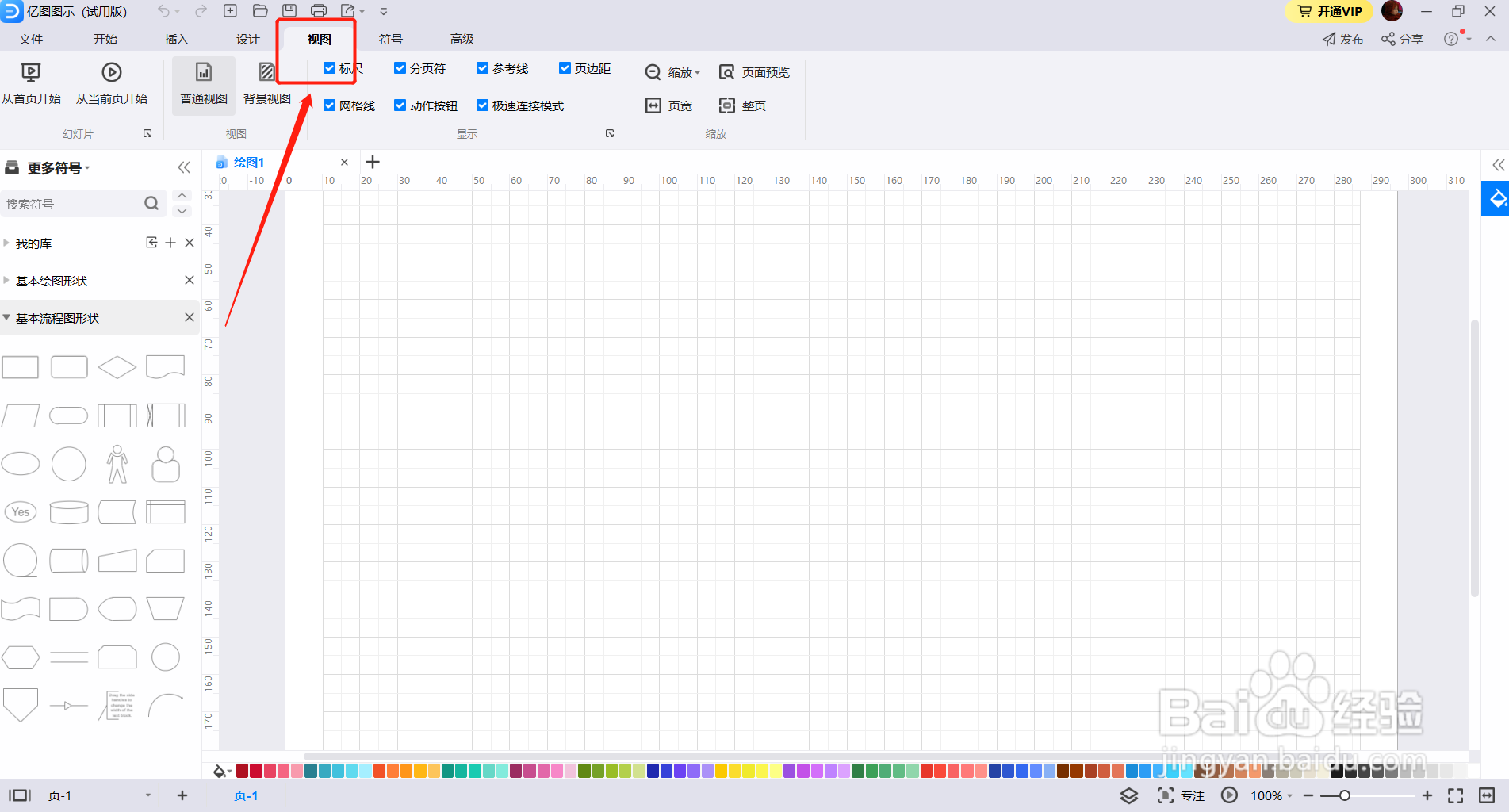Click the undo arrow in title bar

pos(164,11)
